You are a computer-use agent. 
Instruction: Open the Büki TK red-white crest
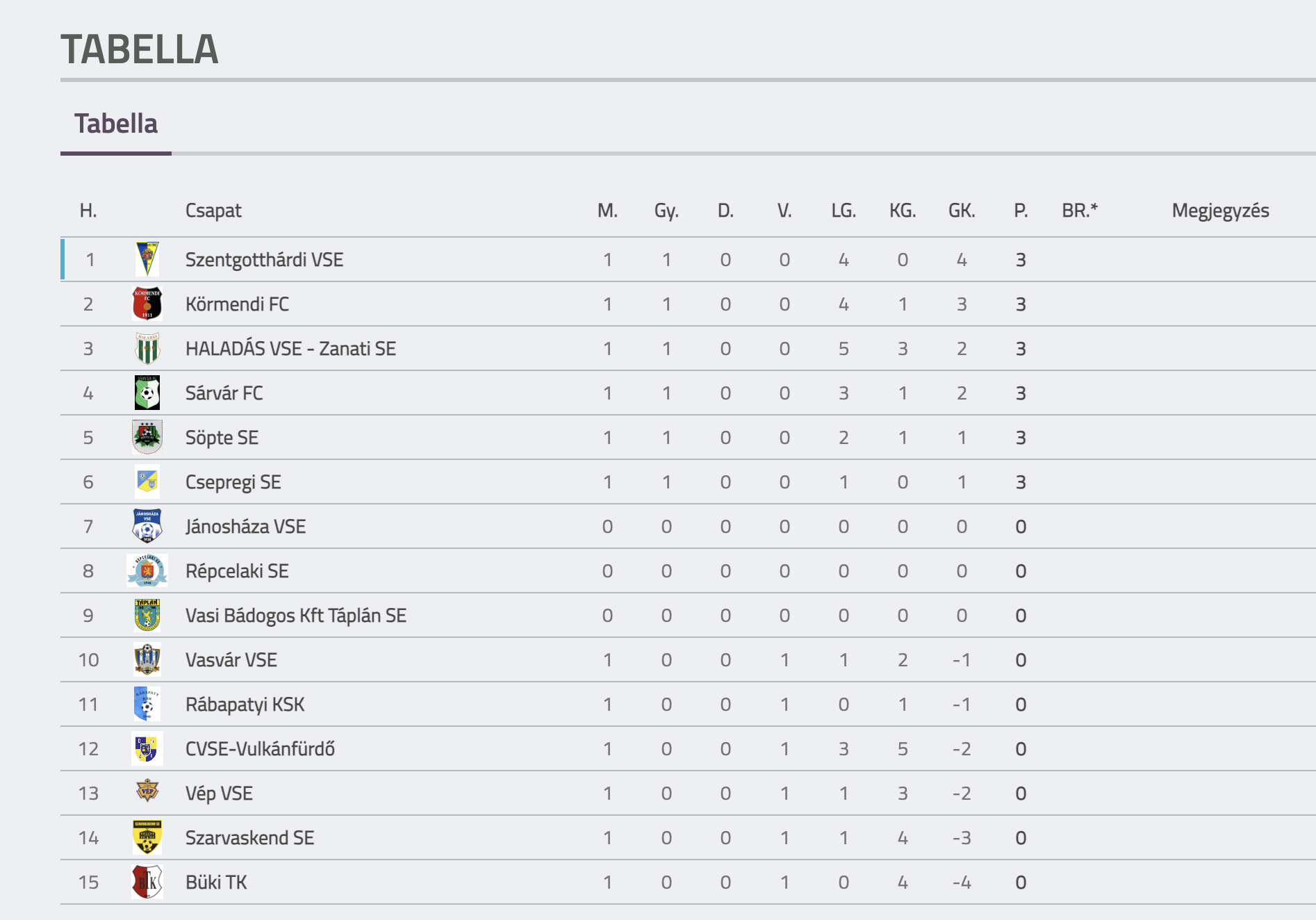[x=147, y=882]
